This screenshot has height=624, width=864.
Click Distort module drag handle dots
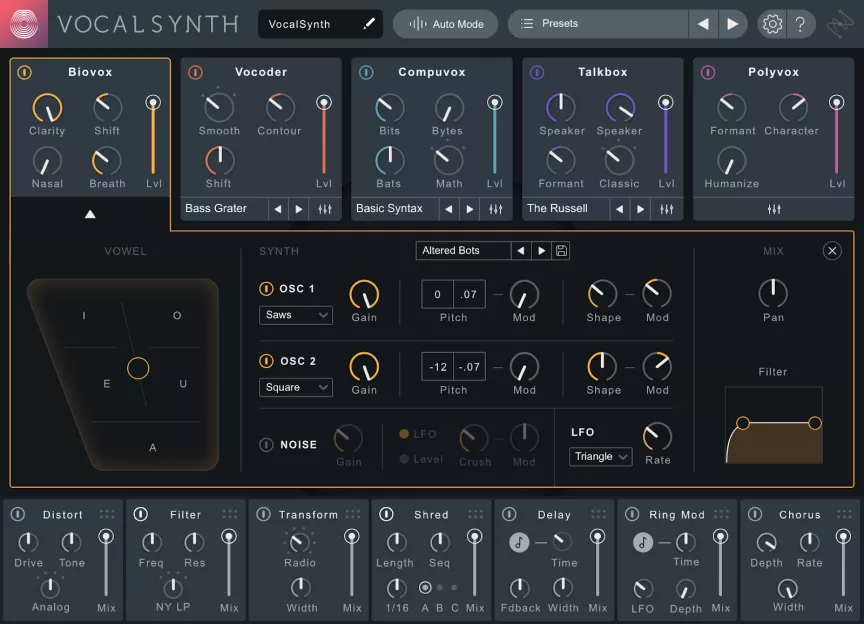(107, 514)
